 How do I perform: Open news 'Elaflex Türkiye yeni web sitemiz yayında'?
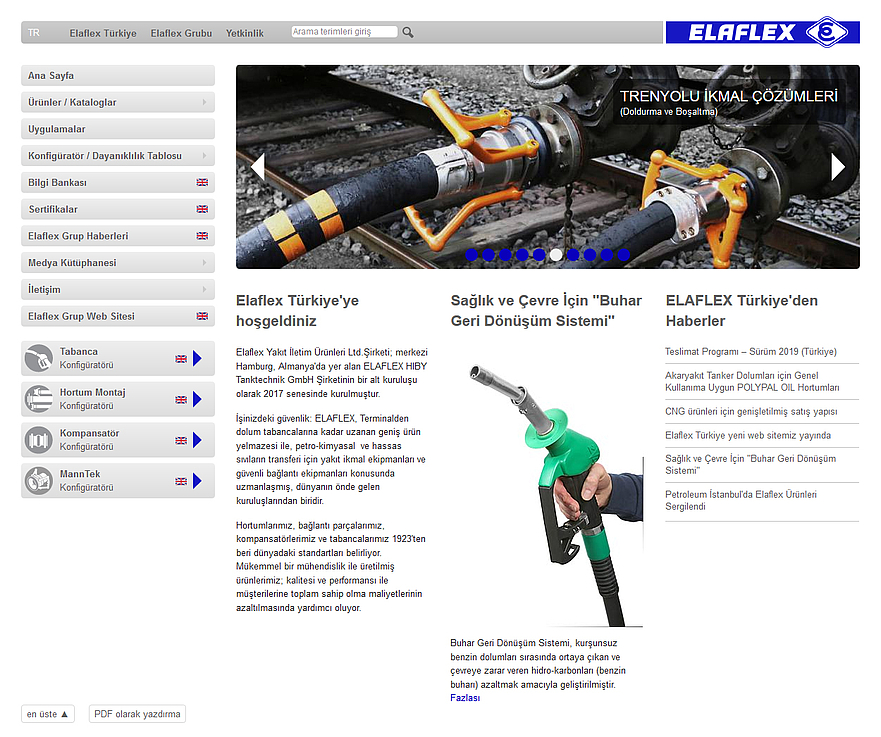tap(748, 435)
